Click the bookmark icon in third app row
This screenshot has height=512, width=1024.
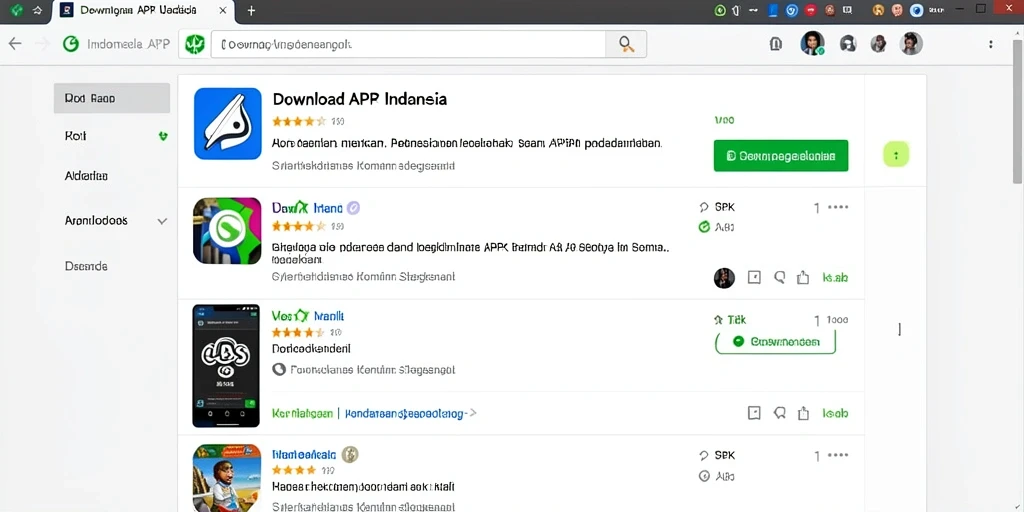click(x=754, y=413)
